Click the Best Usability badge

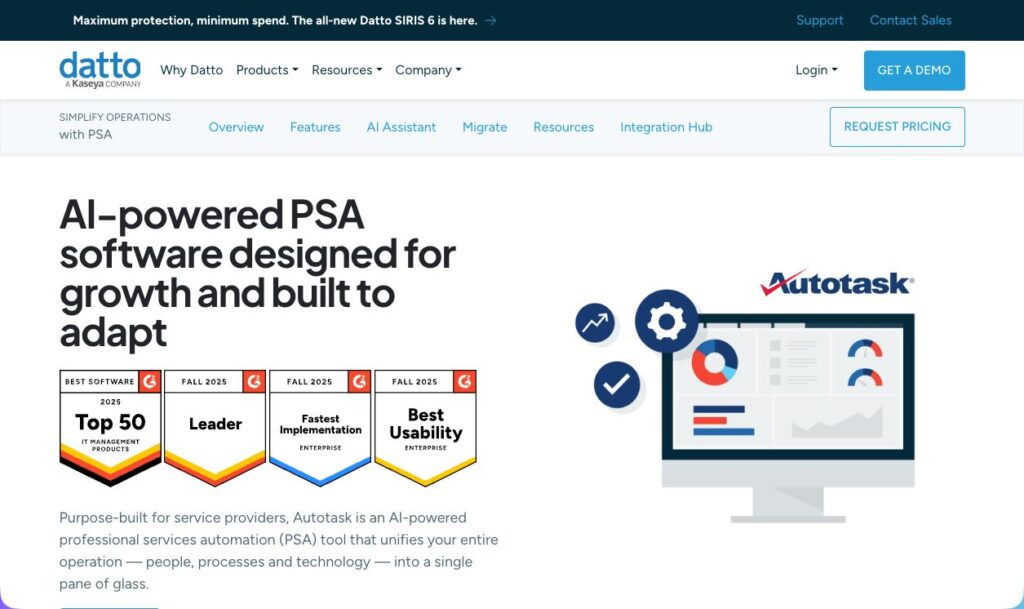click(426, 428)
